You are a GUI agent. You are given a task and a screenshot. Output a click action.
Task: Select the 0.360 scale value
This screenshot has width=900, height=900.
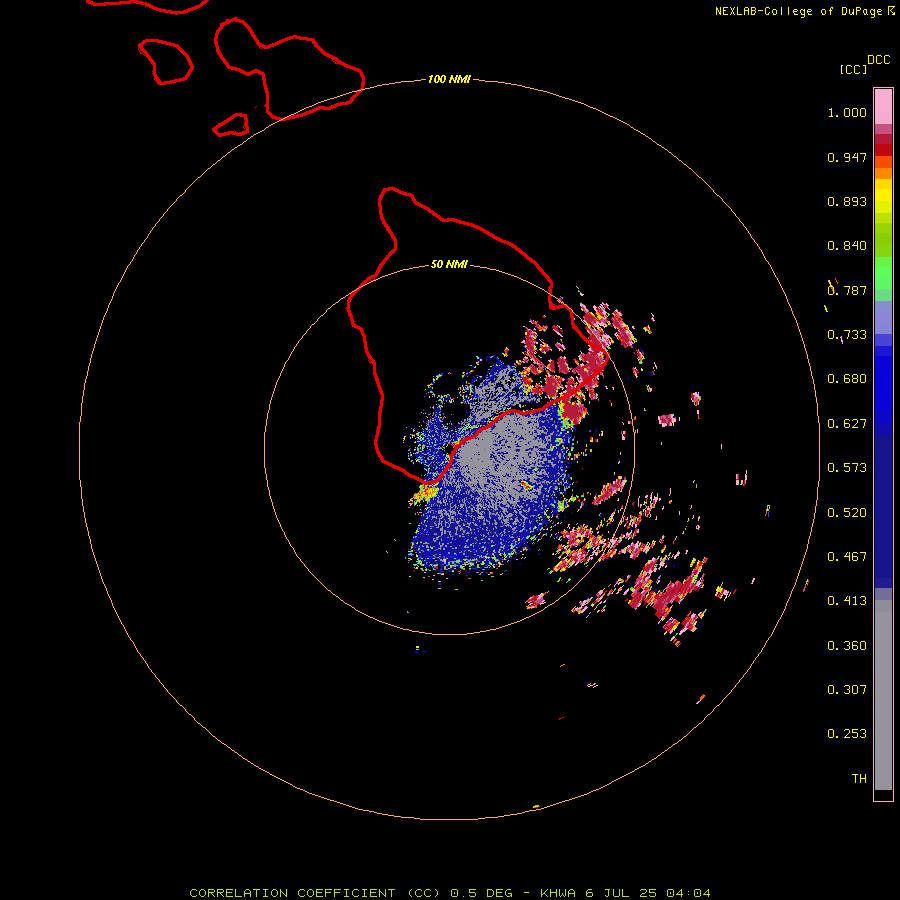847,646
